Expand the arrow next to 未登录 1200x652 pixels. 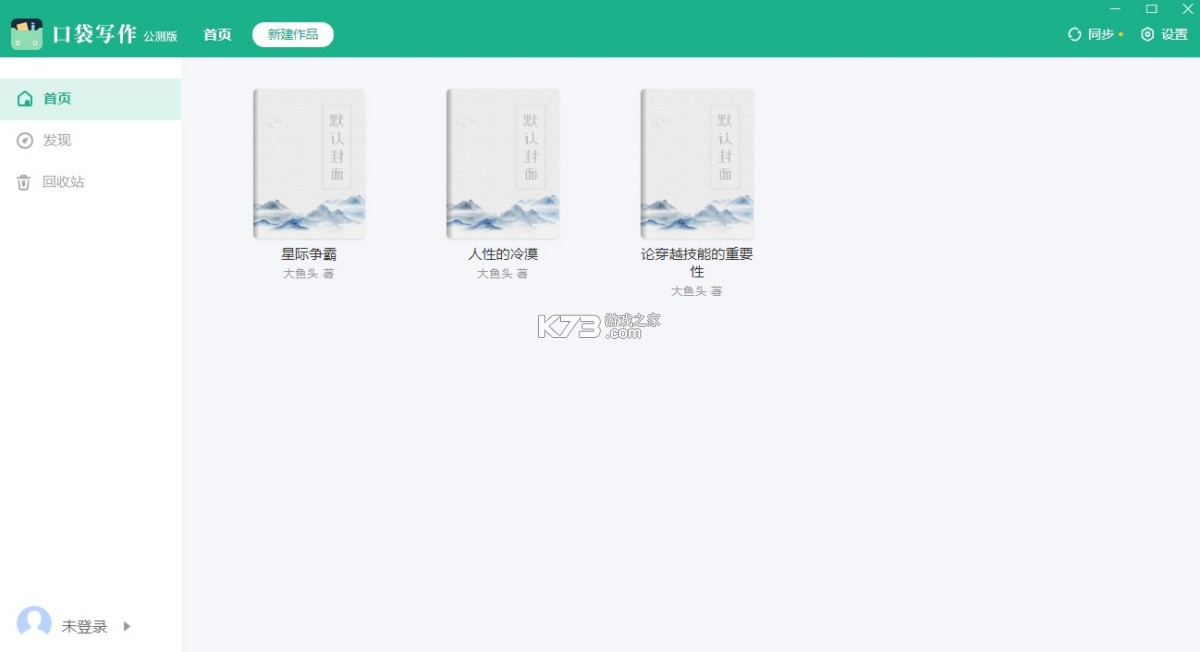[x=127, y=627]
